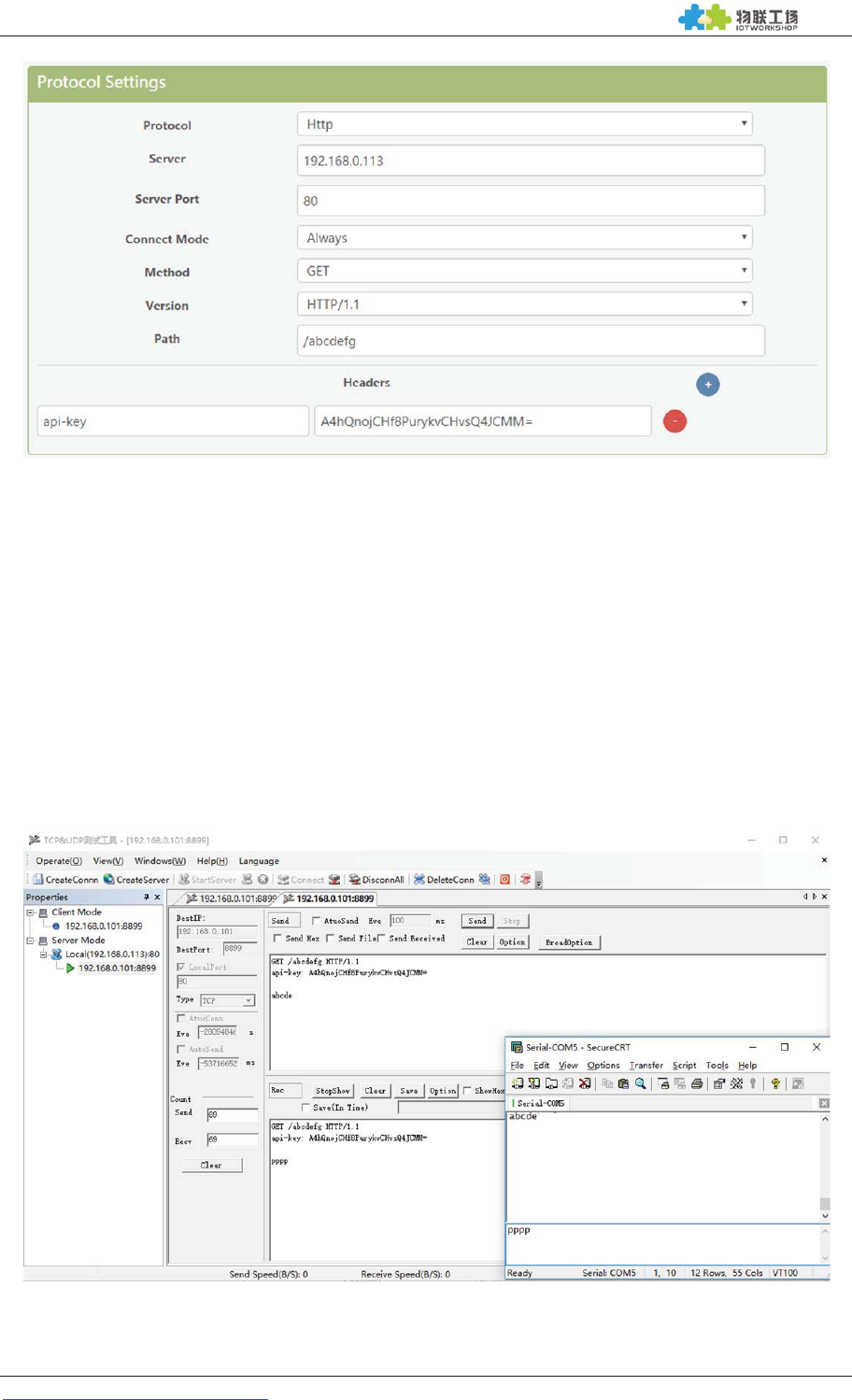Screen dimensions: 852x1400
Task: Click SecureCRT Paste toolbar icon
Action: tap(623, 1083)
